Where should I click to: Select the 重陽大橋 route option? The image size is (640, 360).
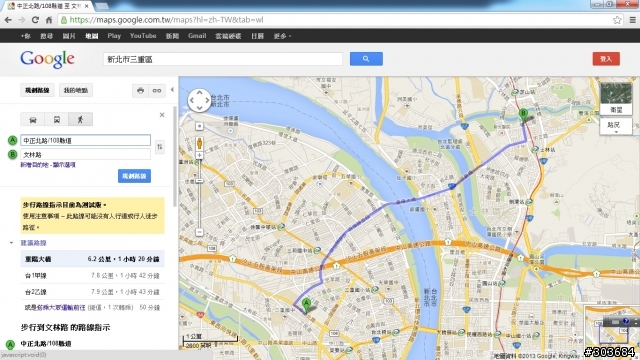92,259
